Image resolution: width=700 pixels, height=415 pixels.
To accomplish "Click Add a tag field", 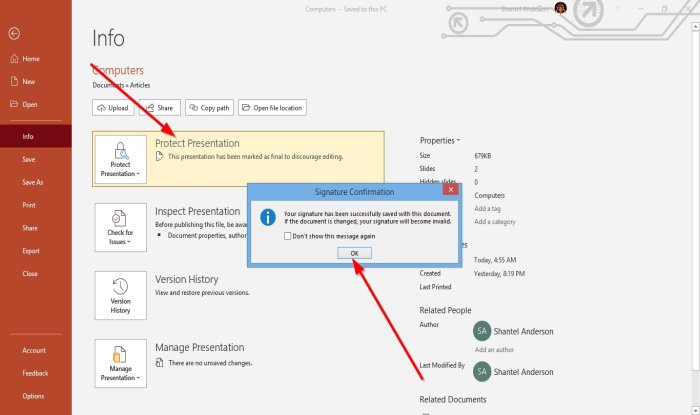I will pyautogui.click(x=488, y=208).
